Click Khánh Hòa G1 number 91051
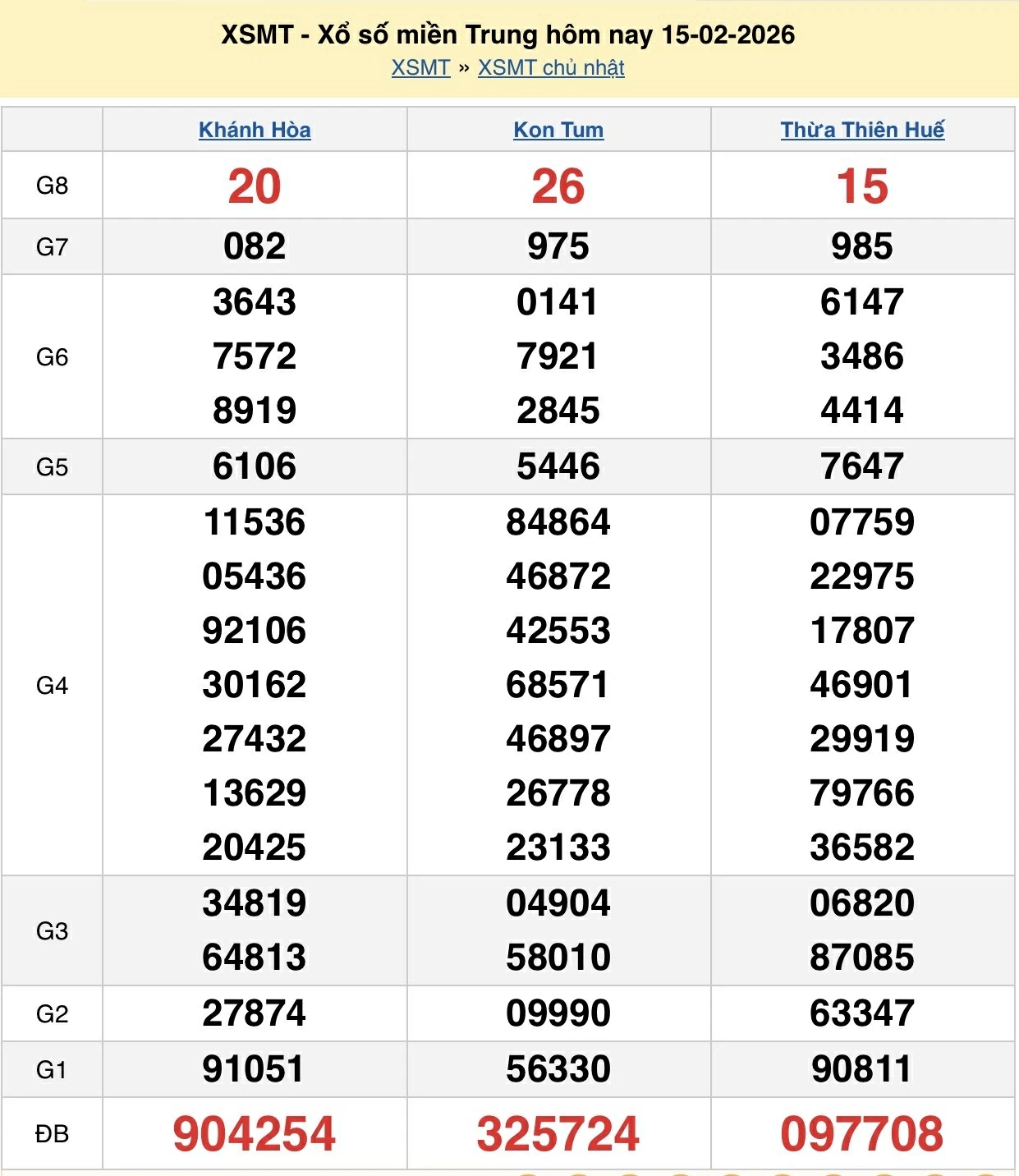 click(x=255, y=1069)
